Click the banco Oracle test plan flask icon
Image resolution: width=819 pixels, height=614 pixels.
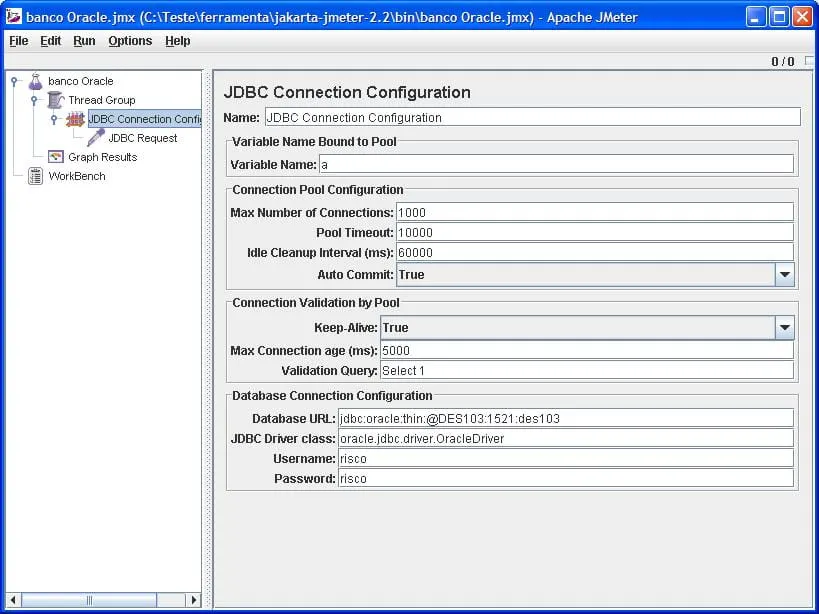pyautogui.click(x=36, y=81)
